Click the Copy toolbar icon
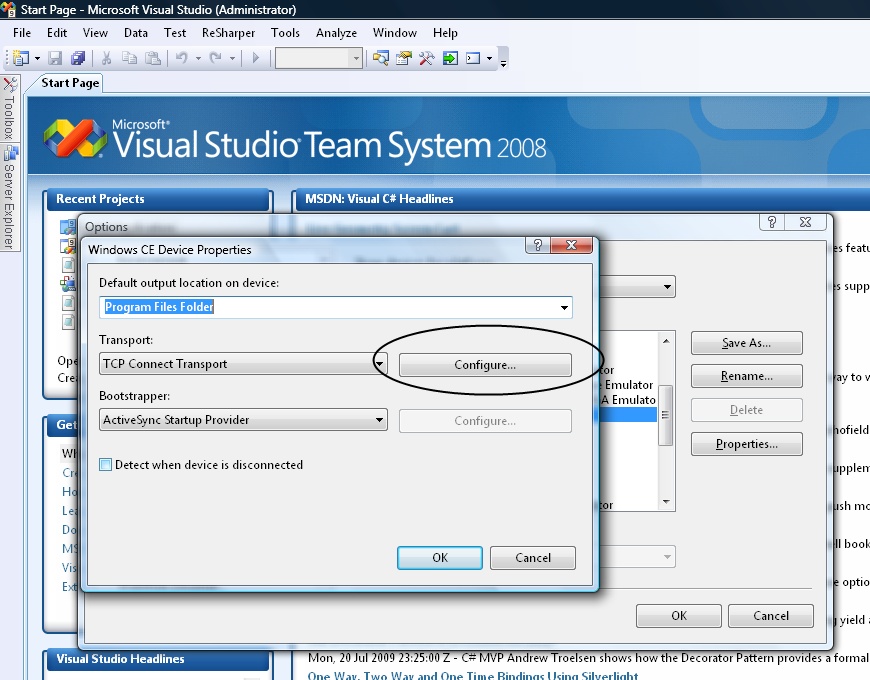The width and height of the screenshot is (870, 680). [x=129, y=58]
